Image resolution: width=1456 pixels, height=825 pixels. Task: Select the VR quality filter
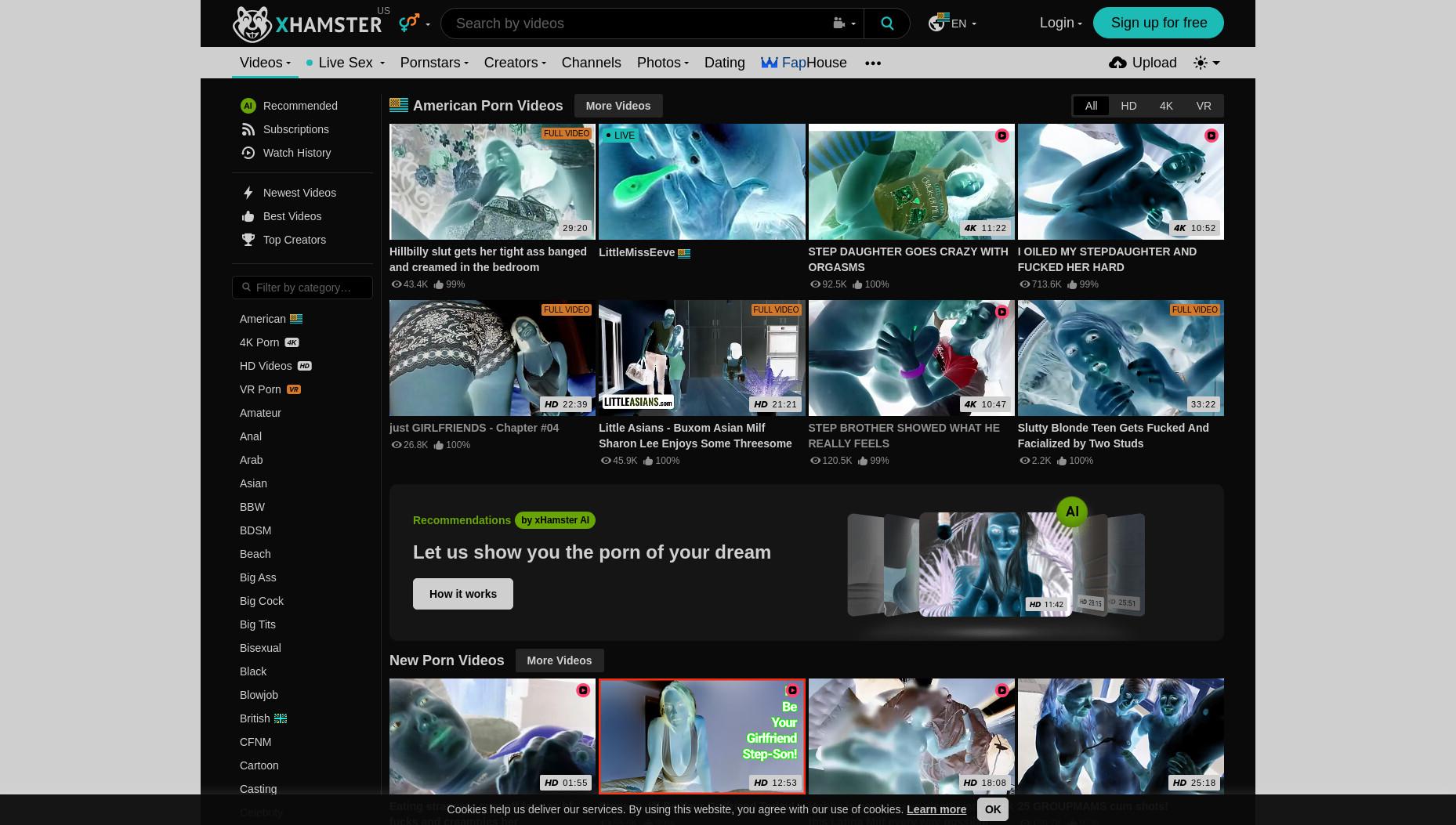[x=1204, y=106]
